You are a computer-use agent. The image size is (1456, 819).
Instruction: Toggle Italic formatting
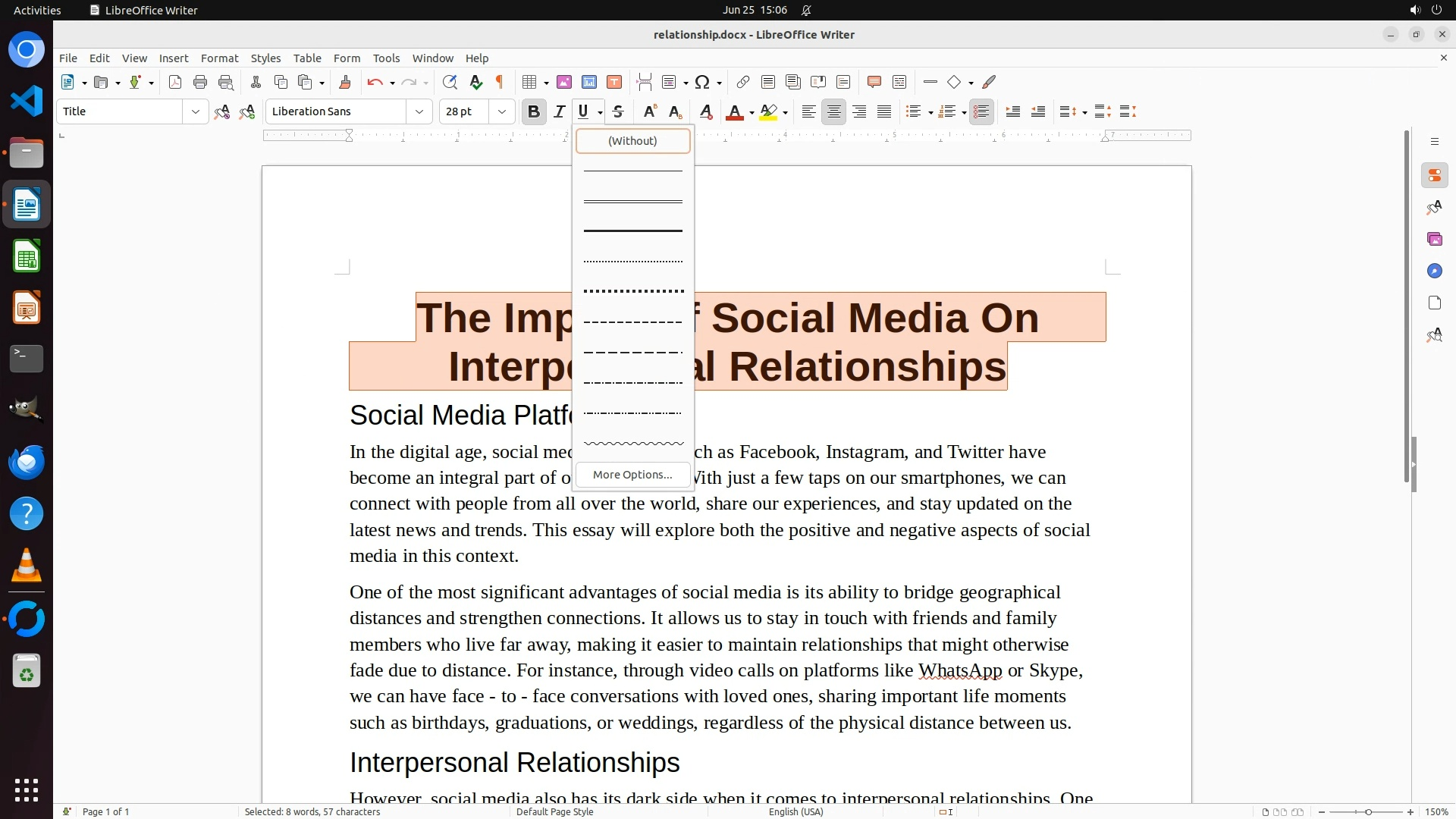(559, 112)
